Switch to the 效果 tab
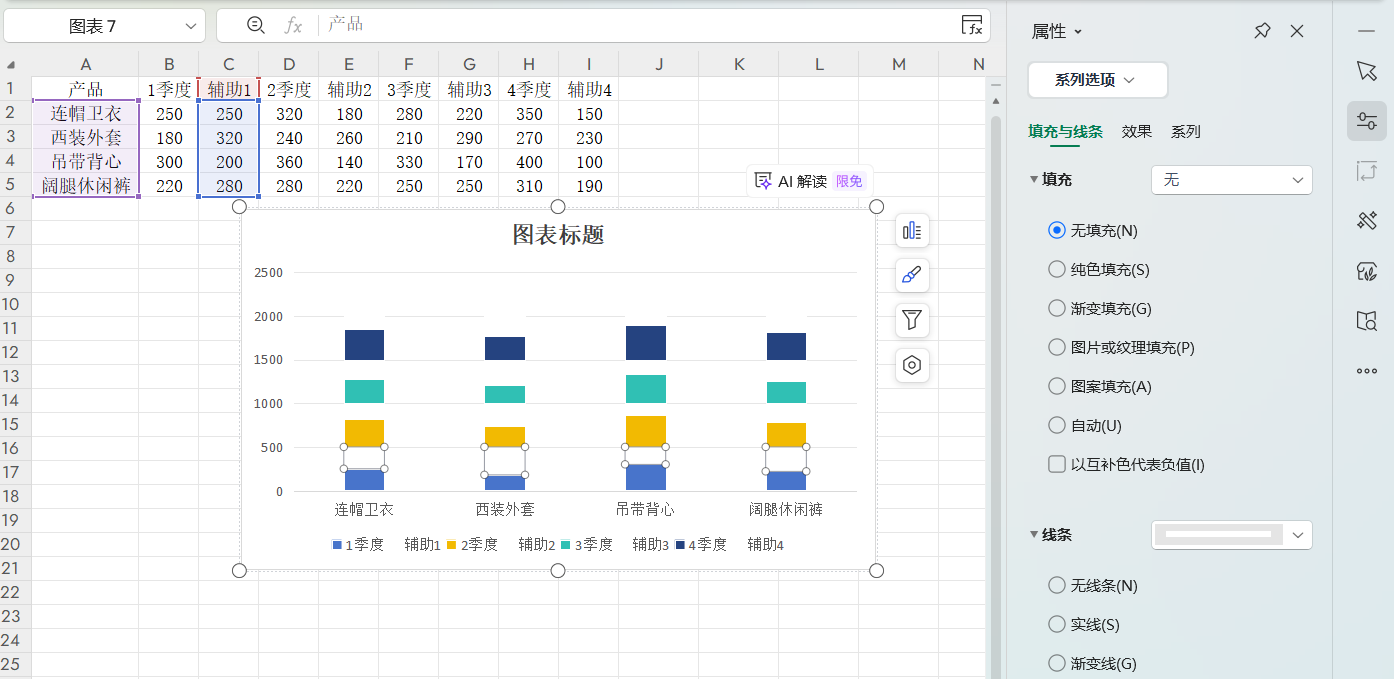 [x=1136, y=131]
